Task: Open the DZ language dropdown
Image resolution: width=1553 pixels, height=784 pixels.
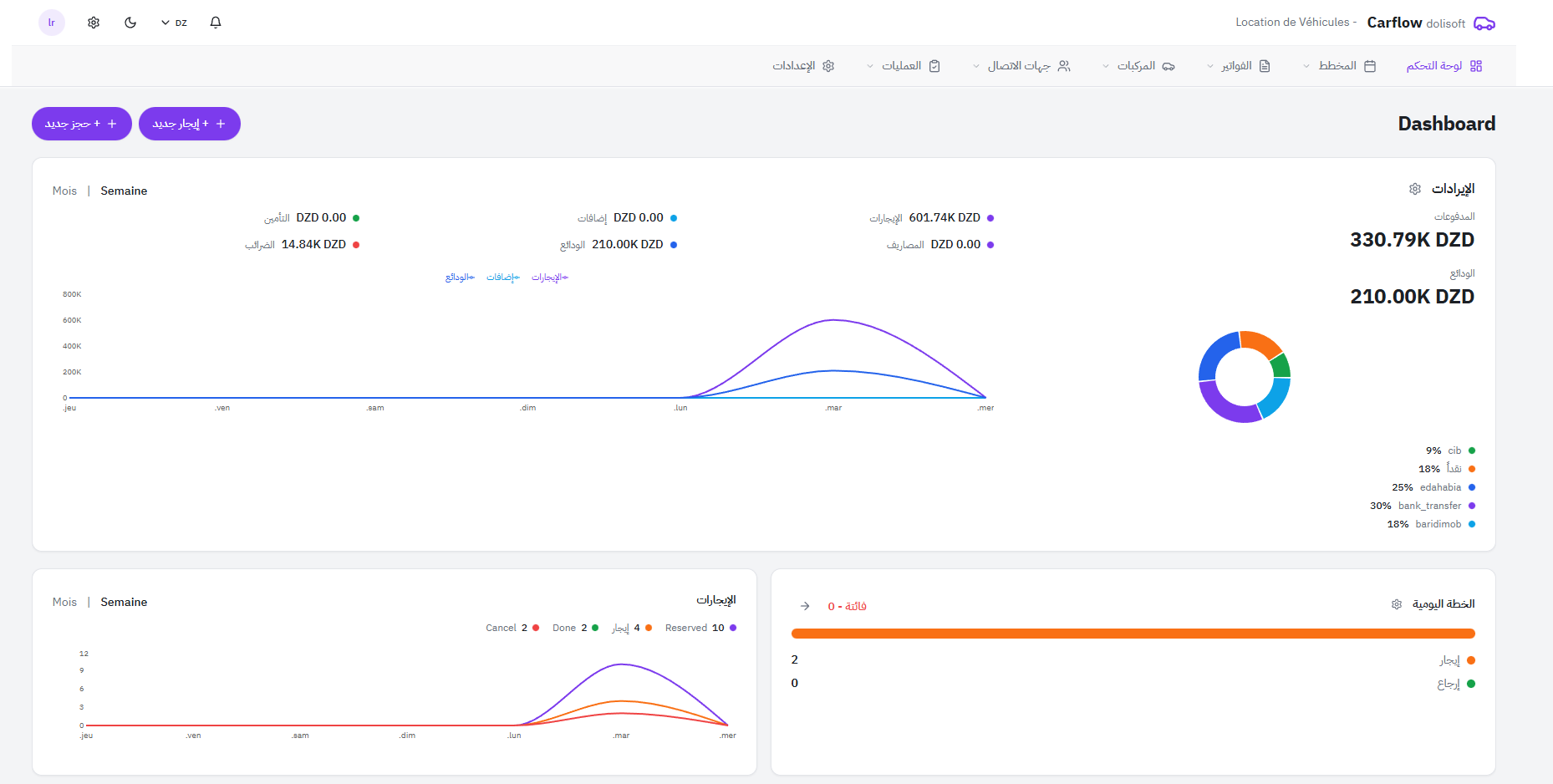Action: tap(174, 23)
